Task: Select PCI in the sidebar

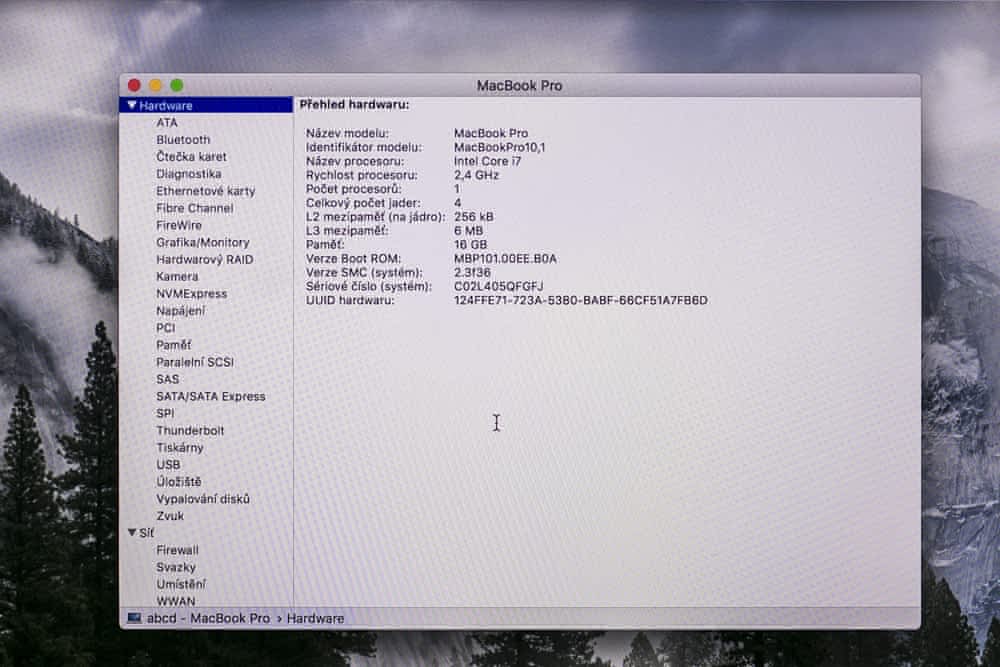Action: 165,328
